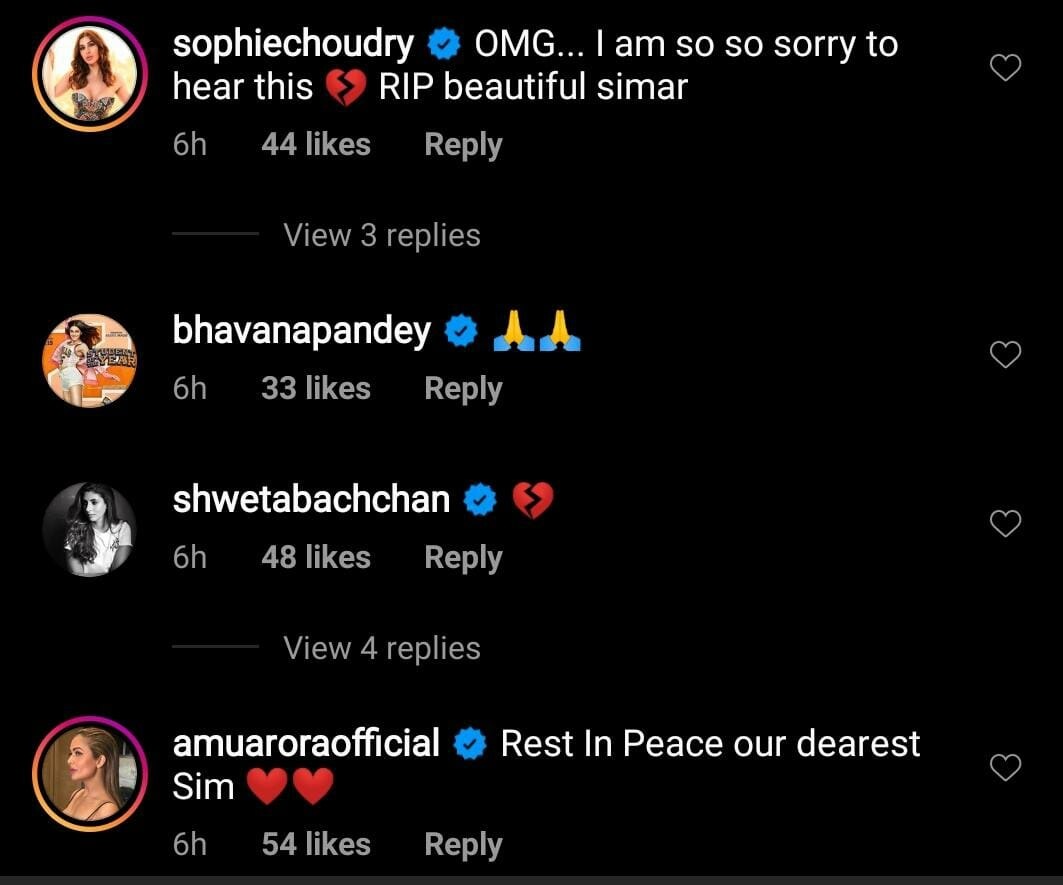Like shwetabachchan's comment with the heart

click(x=1004, y=523)
